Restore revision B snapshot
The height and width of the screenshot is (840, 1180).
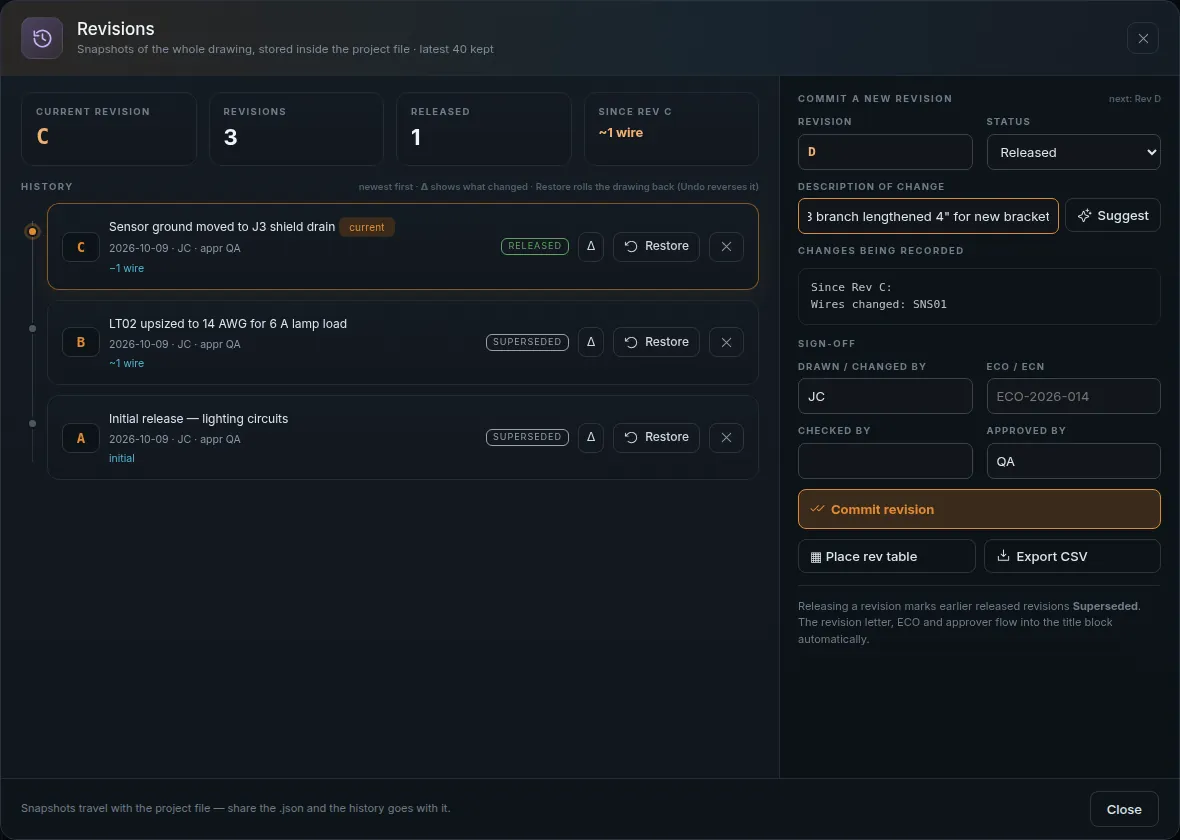click(x=656, y=342)
